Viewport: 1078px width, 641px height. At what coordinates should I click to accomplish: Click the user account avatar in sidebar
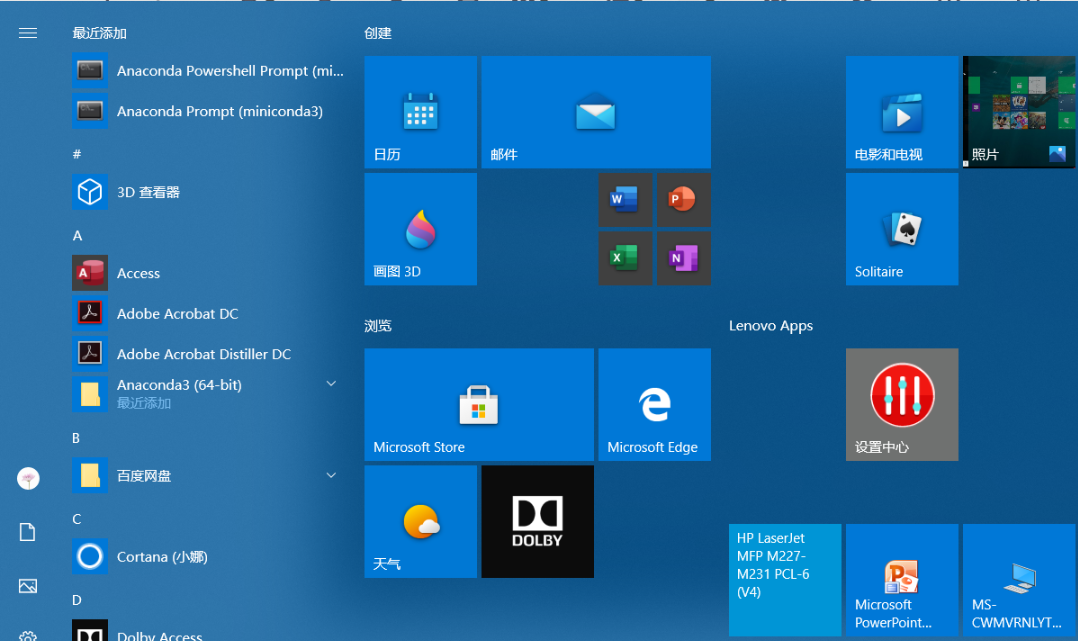(x=28, y=478)
